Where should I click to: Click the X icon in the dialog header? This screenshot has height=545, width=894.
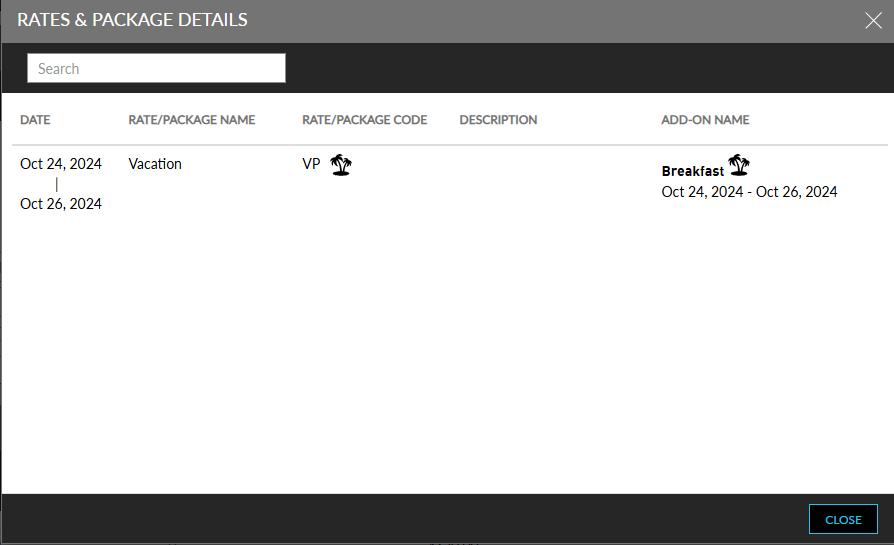pos(873,21)
